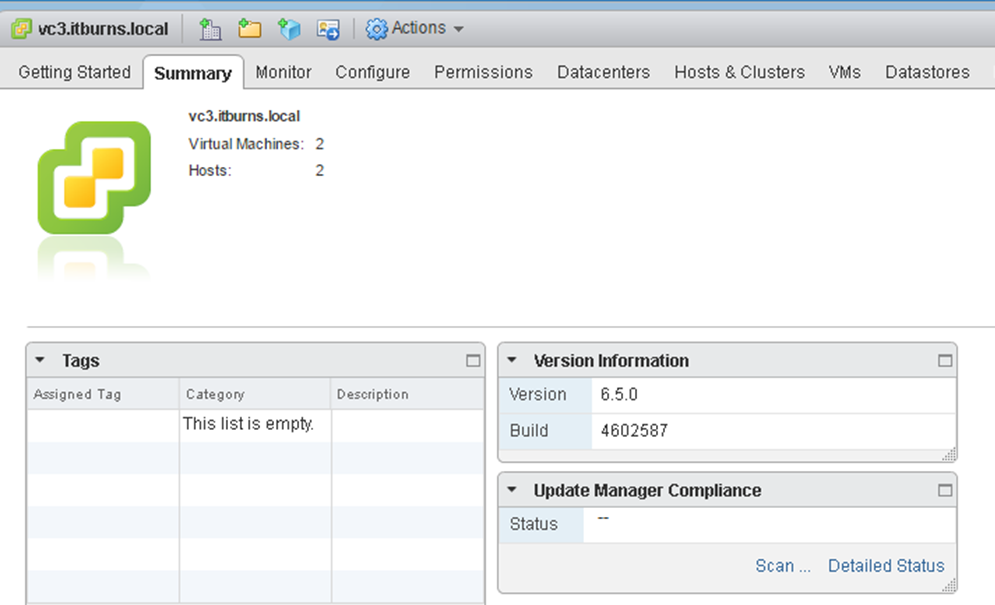Click the Version Information resize grip
Viewport: 995px width, 605px height.
[949, 454]
